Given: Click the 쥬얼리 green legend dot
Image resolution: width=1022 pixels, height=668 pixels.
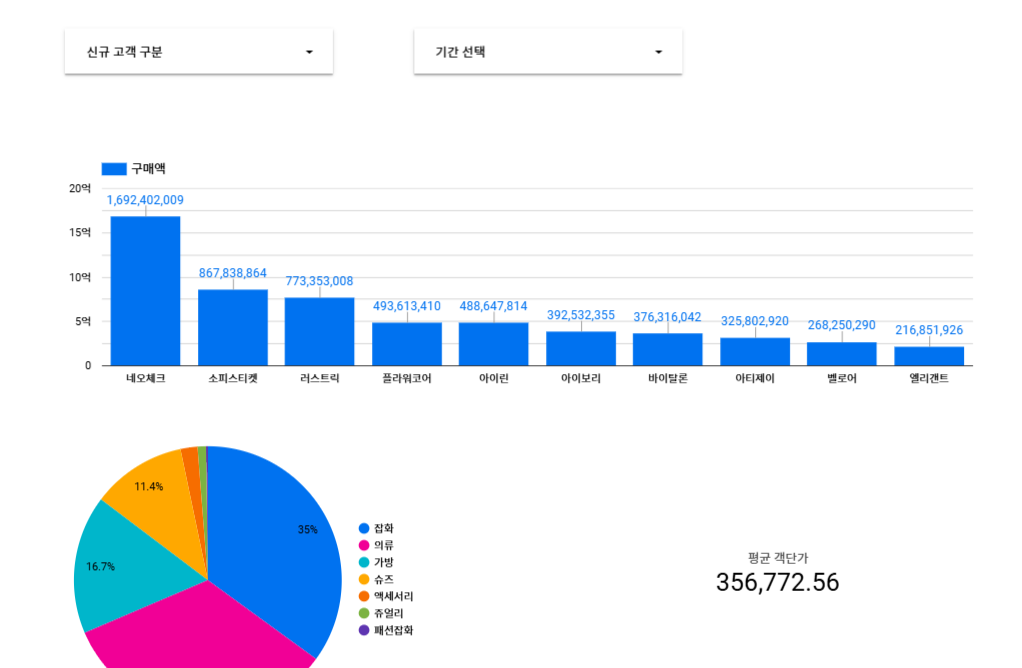Looking at the screenshot, I should pos(364,613).
